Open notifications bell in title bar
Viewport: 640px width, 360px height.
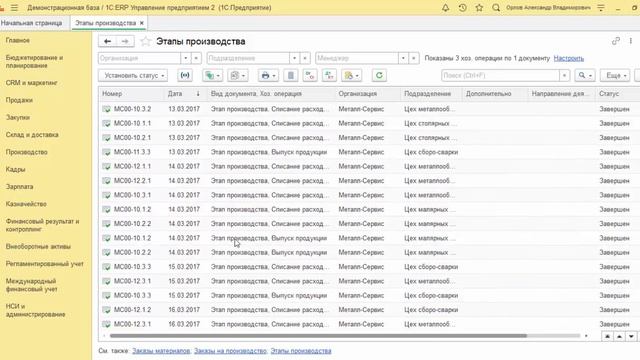(x=445, y=8)
